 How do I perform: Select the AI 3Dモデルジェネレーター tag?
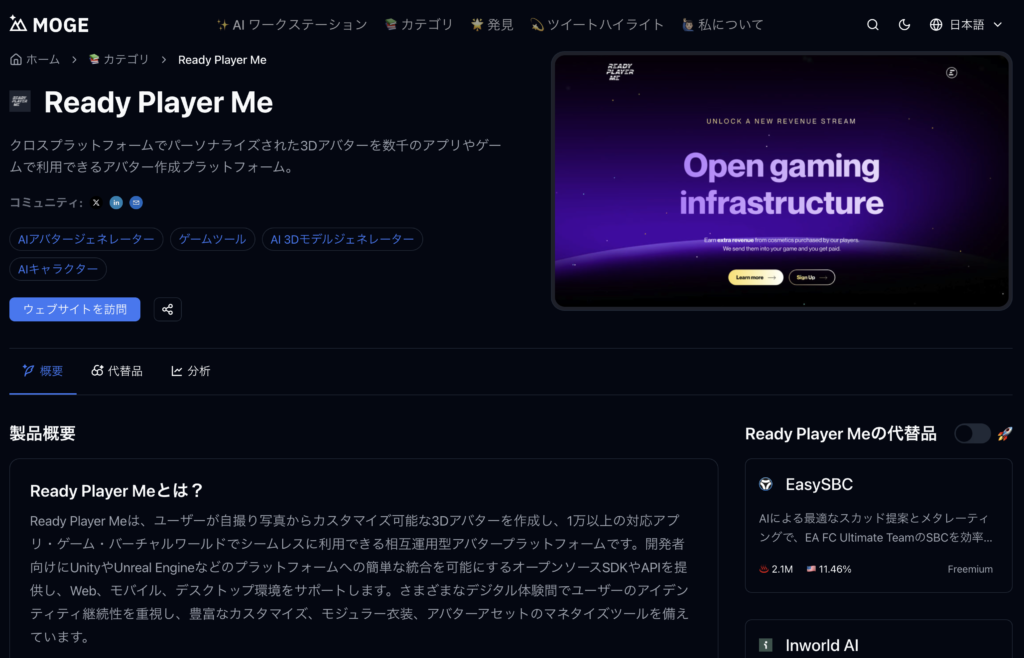tap(342, 239)
